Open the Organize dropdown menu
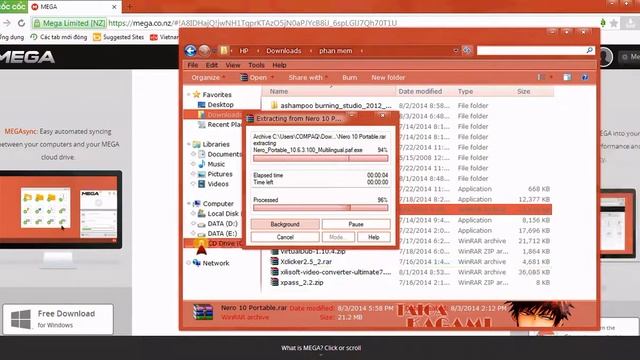The width and height of the screenshot is (640, 360). [x=208, y=77]
